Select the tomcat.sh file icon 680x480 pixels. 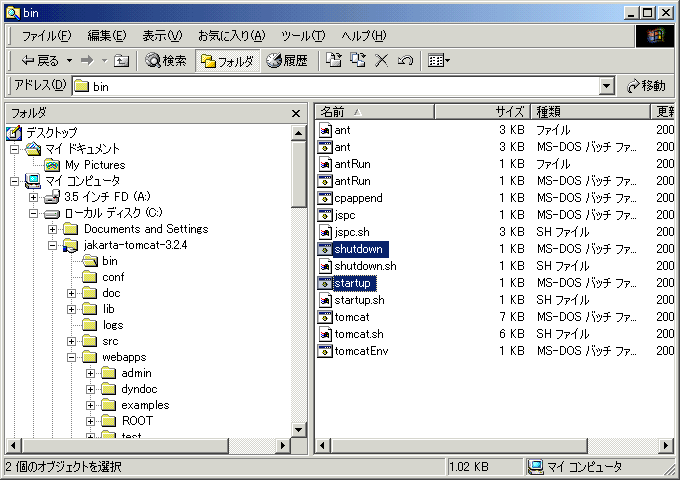click(x=325, y=334)
